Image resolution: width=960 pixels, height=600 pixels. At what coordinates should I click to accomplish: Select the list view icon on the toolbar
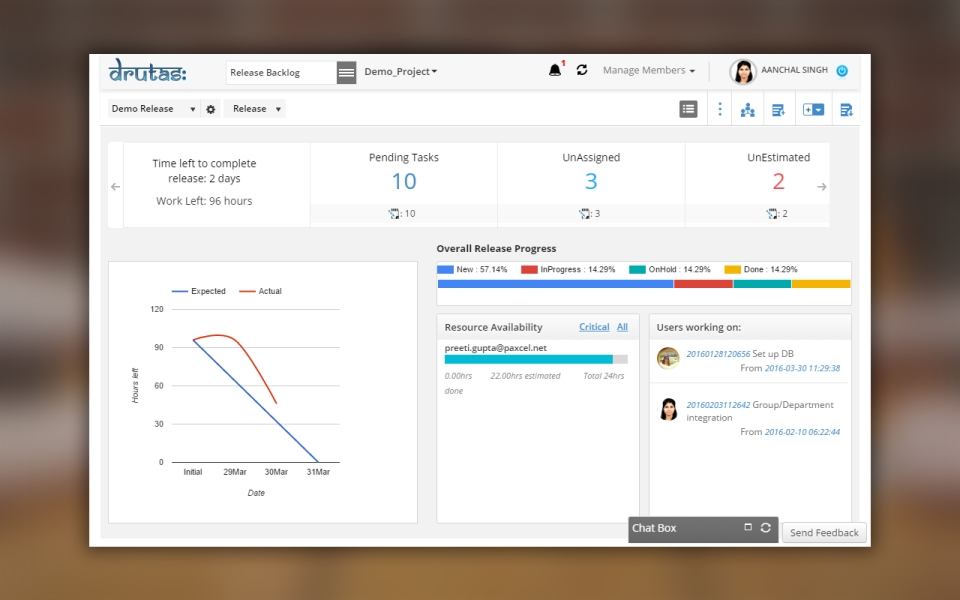pos(688,108)
